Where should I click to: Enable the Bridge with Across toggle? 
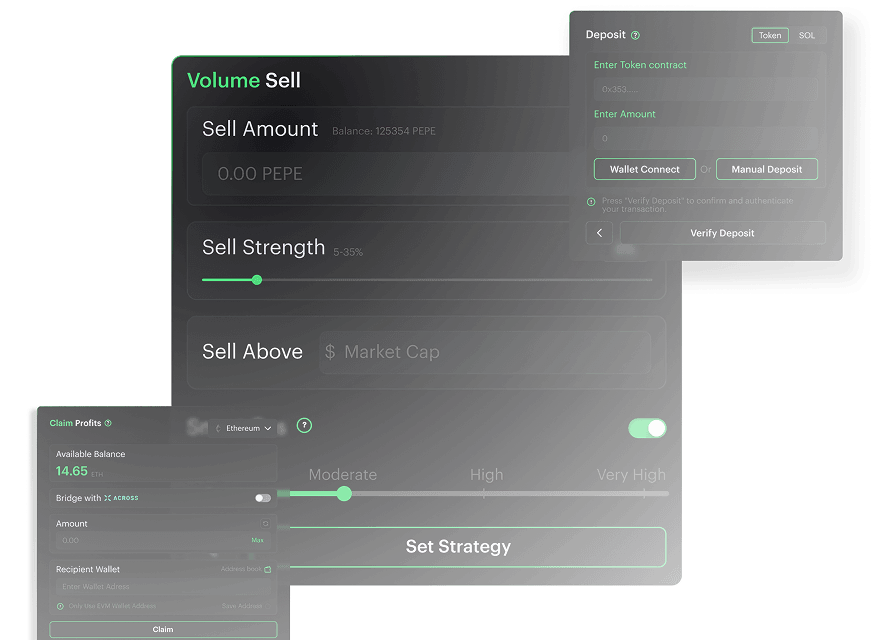coord(263,498)
